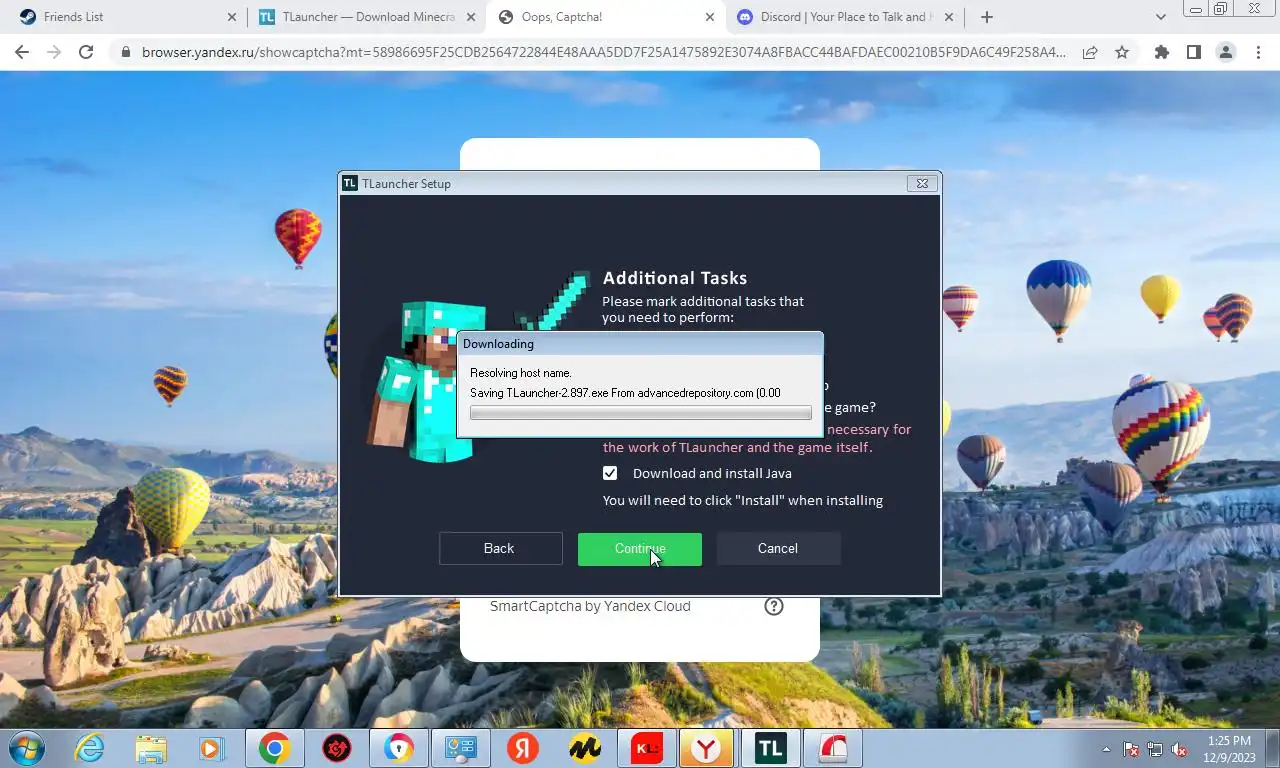Go forward in the browser
Image resolution: width=1280 pixels, height=768 pixels.
point(54,52)
